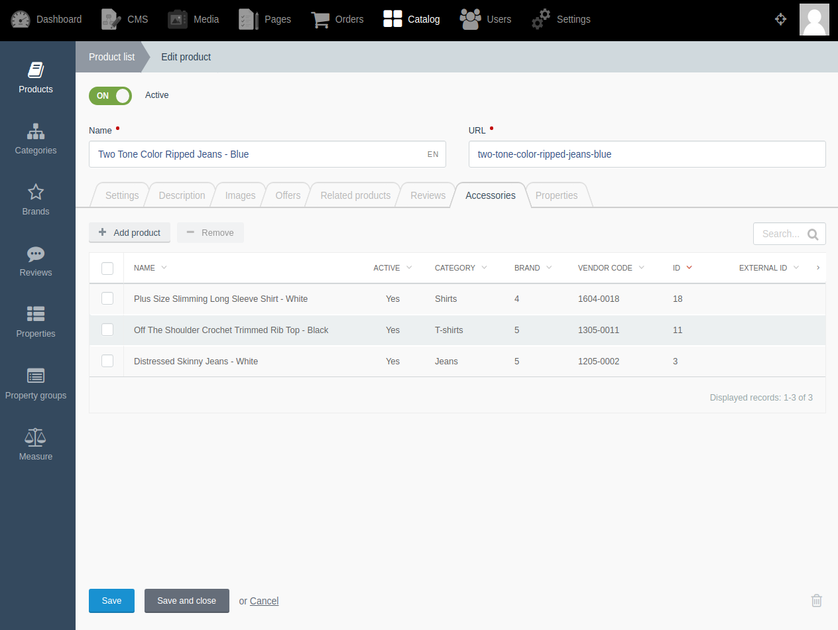Screen dimensions: 838x630
Task: Click the trash delete icon at bottom right
Action: click(817, 601)
